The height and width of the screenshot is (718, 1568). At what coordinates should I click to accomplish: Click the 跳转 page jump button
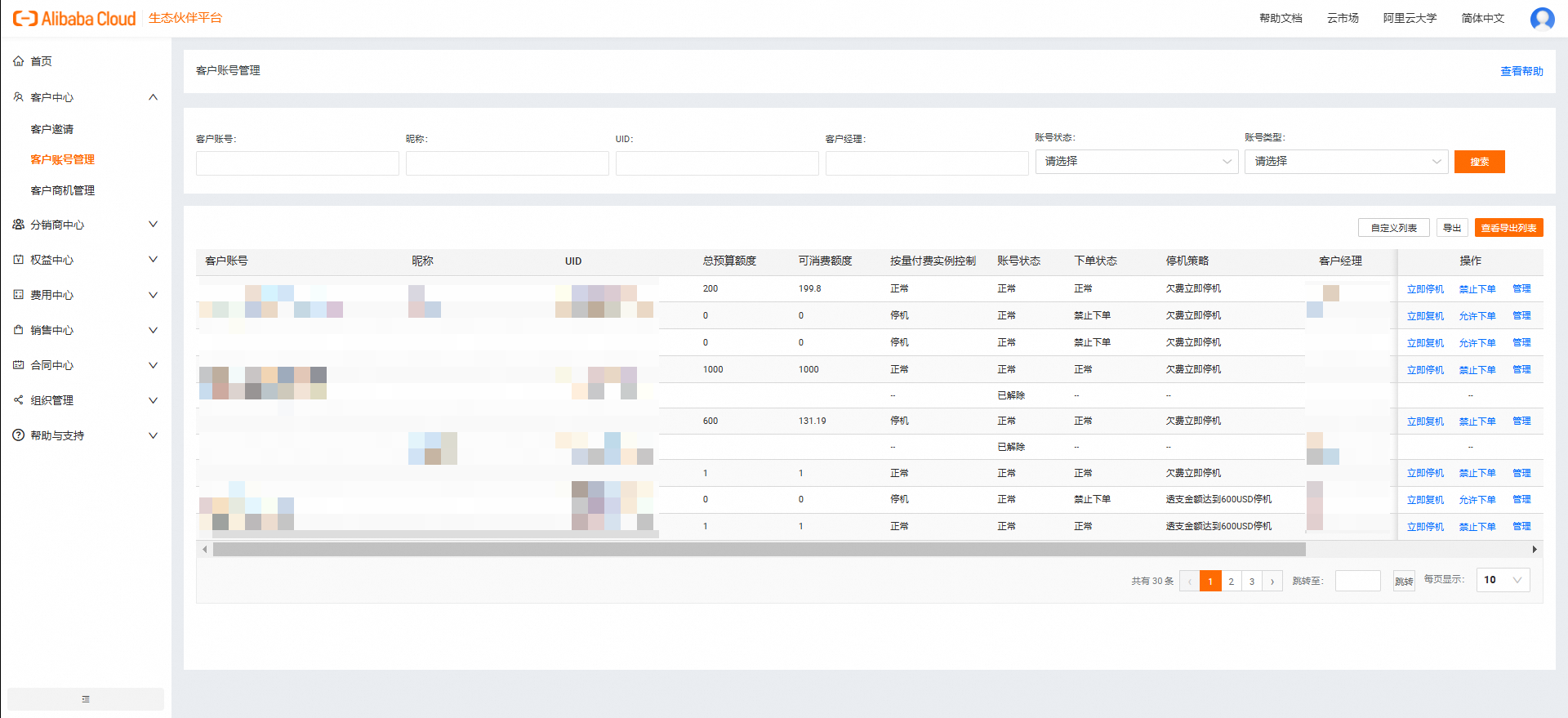click(x=1404, y=581)
